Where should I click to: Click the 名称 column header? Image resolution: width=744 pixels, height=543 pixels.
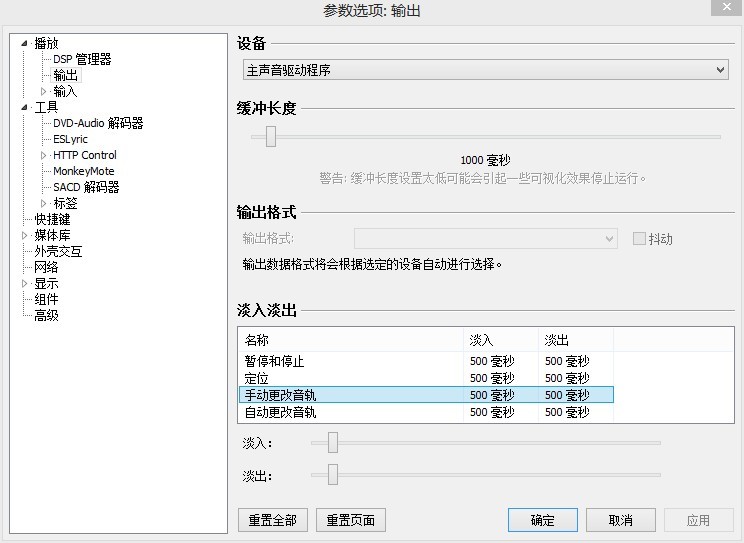point(351,340)
